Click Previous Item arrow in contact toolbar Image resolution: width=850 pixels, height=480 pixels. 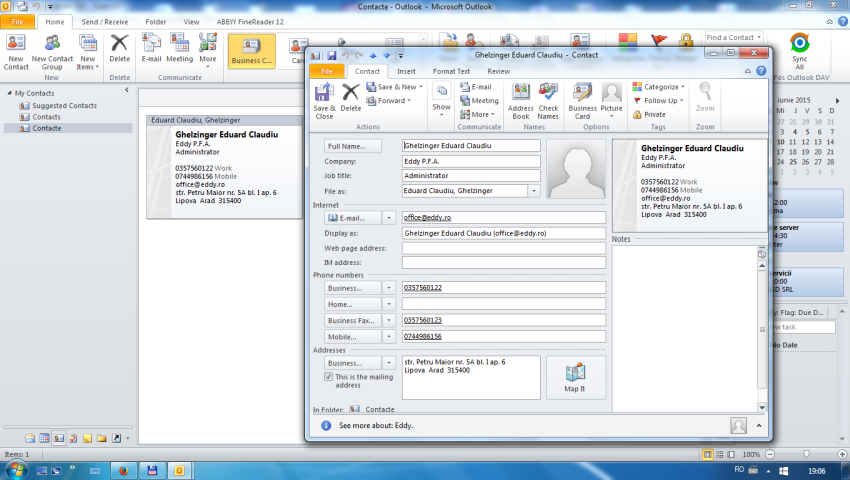[372, 55]
